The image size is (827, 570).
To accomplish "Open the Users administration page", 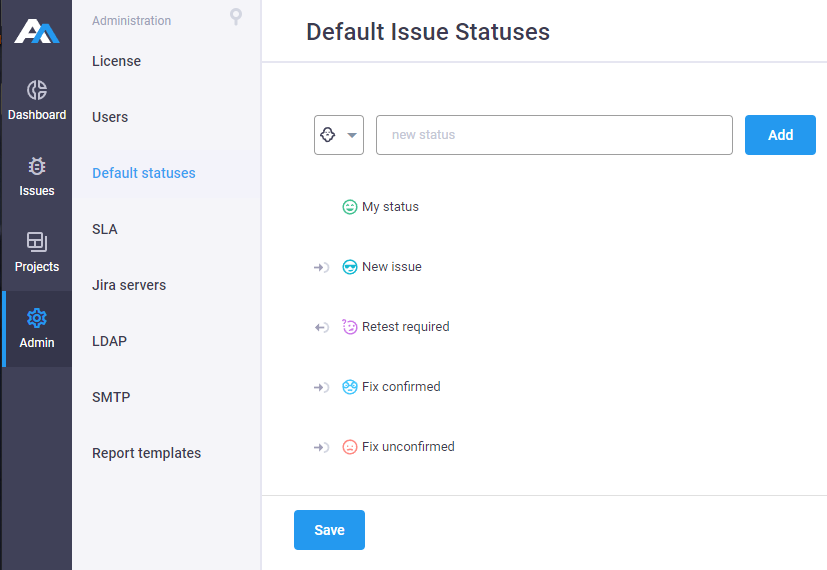I will pyautogui.click(x=110, y=117).
